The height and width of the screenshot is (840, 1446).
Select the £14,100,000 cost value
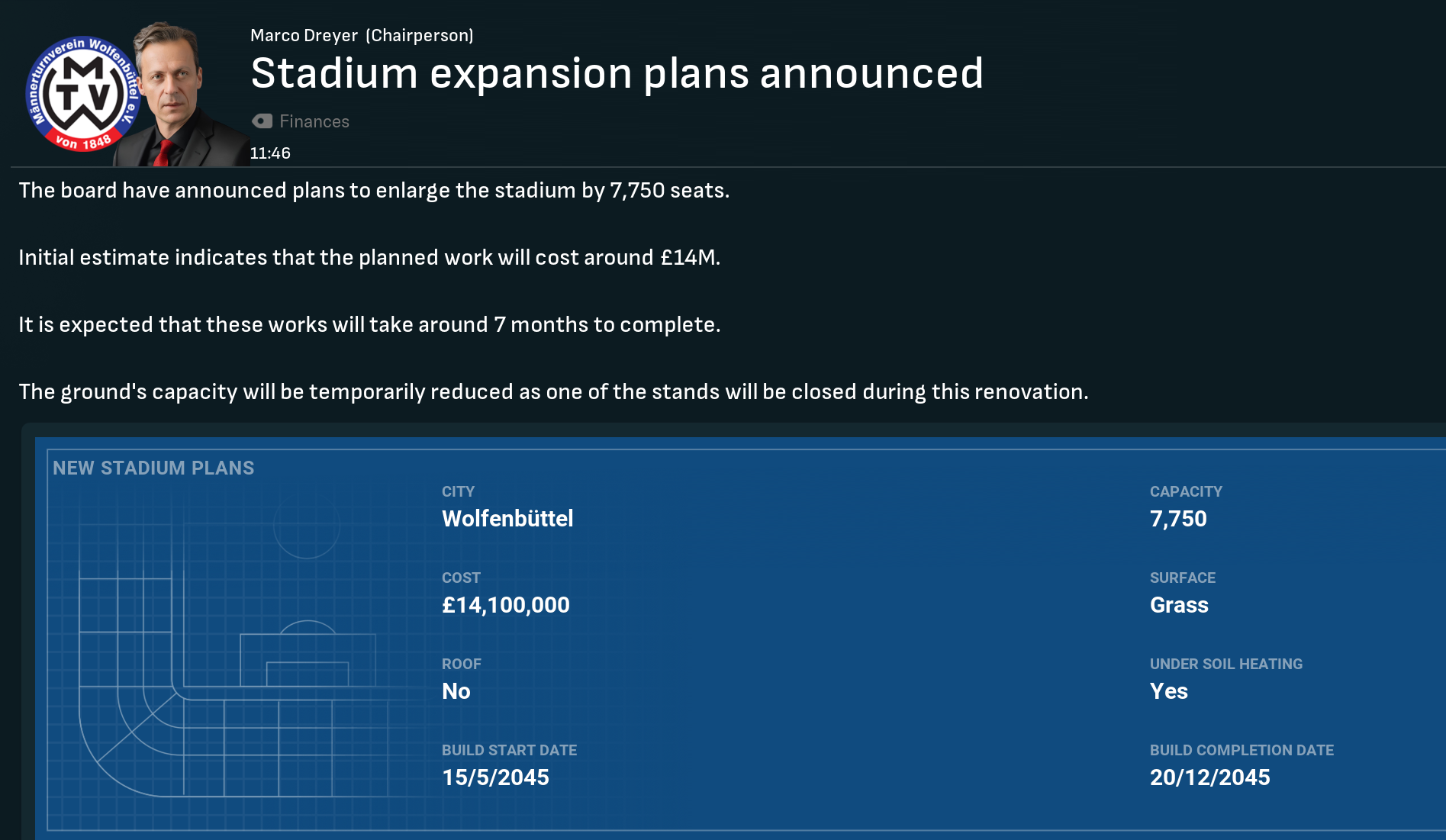click(505, 605)
